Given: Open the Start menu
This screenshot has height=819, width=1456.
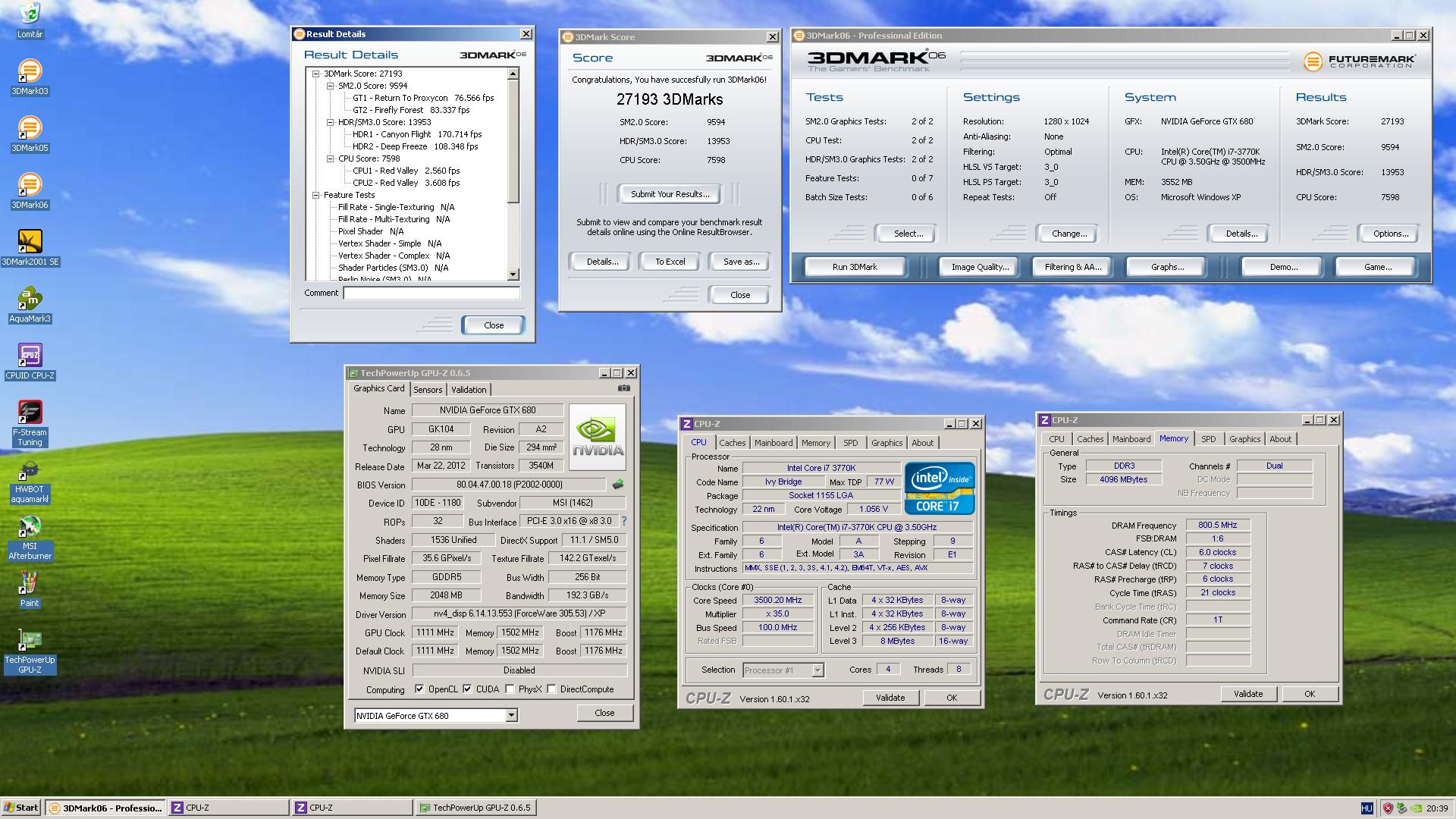Looking at the screenshot, I should [x=21, y=808].
